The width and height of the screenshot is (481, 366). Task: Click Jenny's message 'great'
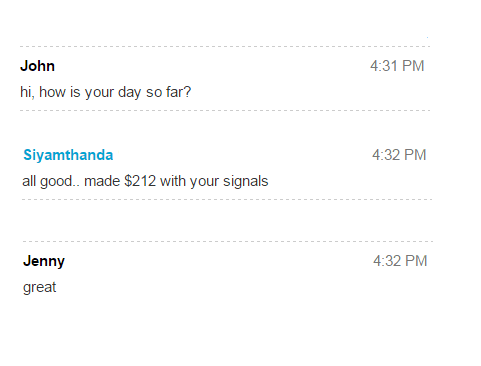point(39,288)
